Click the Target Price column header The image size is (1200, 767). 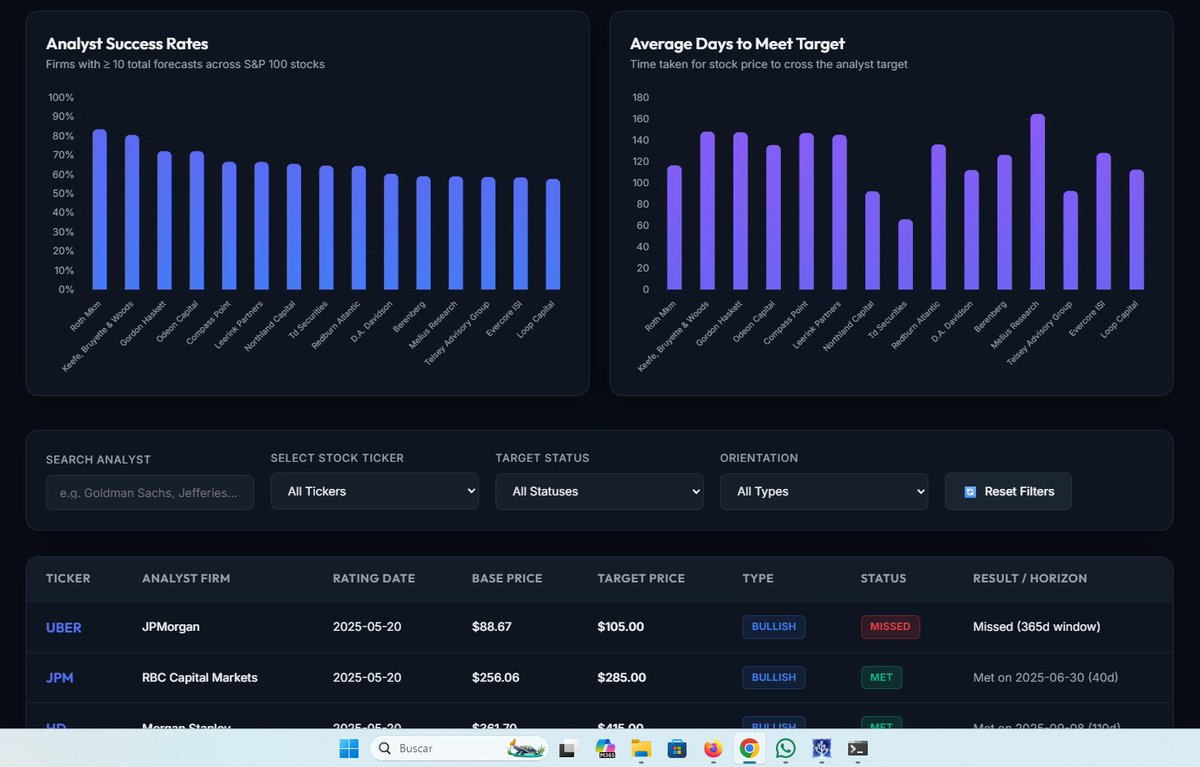pos(641,578)
